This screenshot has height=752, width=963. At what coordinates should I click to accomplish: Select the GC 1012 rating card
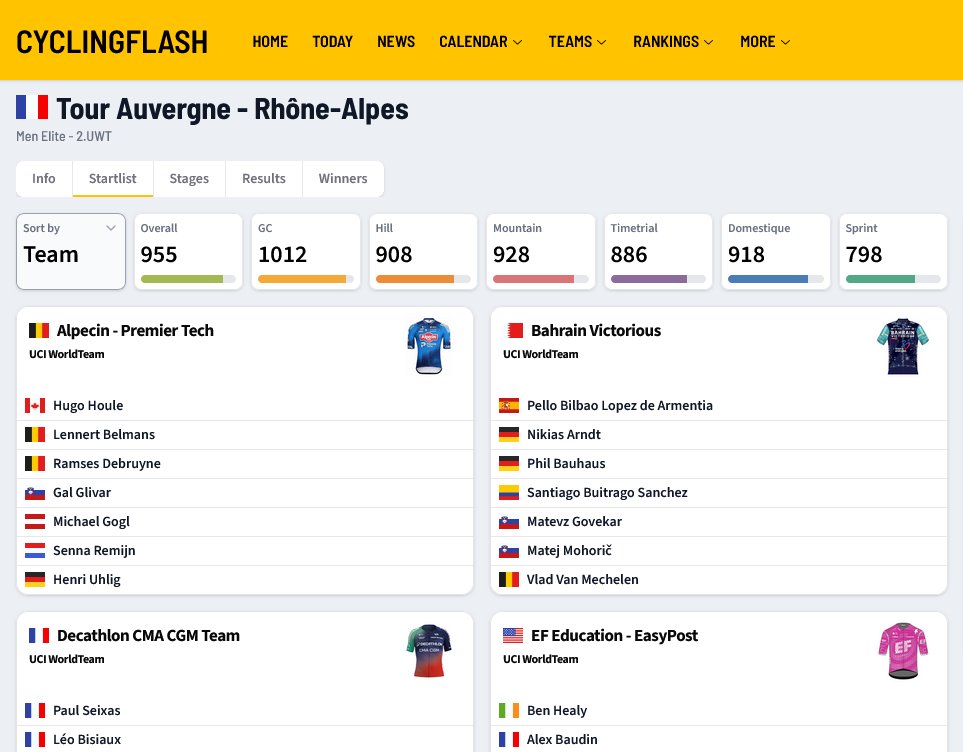(306, 251)
